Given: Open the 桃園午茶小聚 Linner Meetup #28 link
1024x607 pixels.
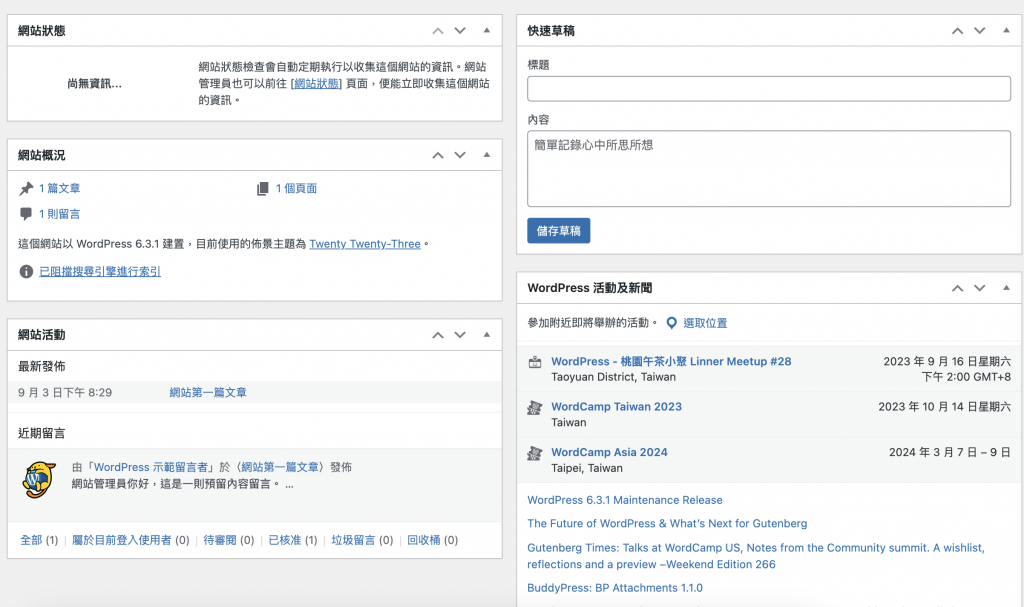Looking at the screenshot, I should 671,361.
